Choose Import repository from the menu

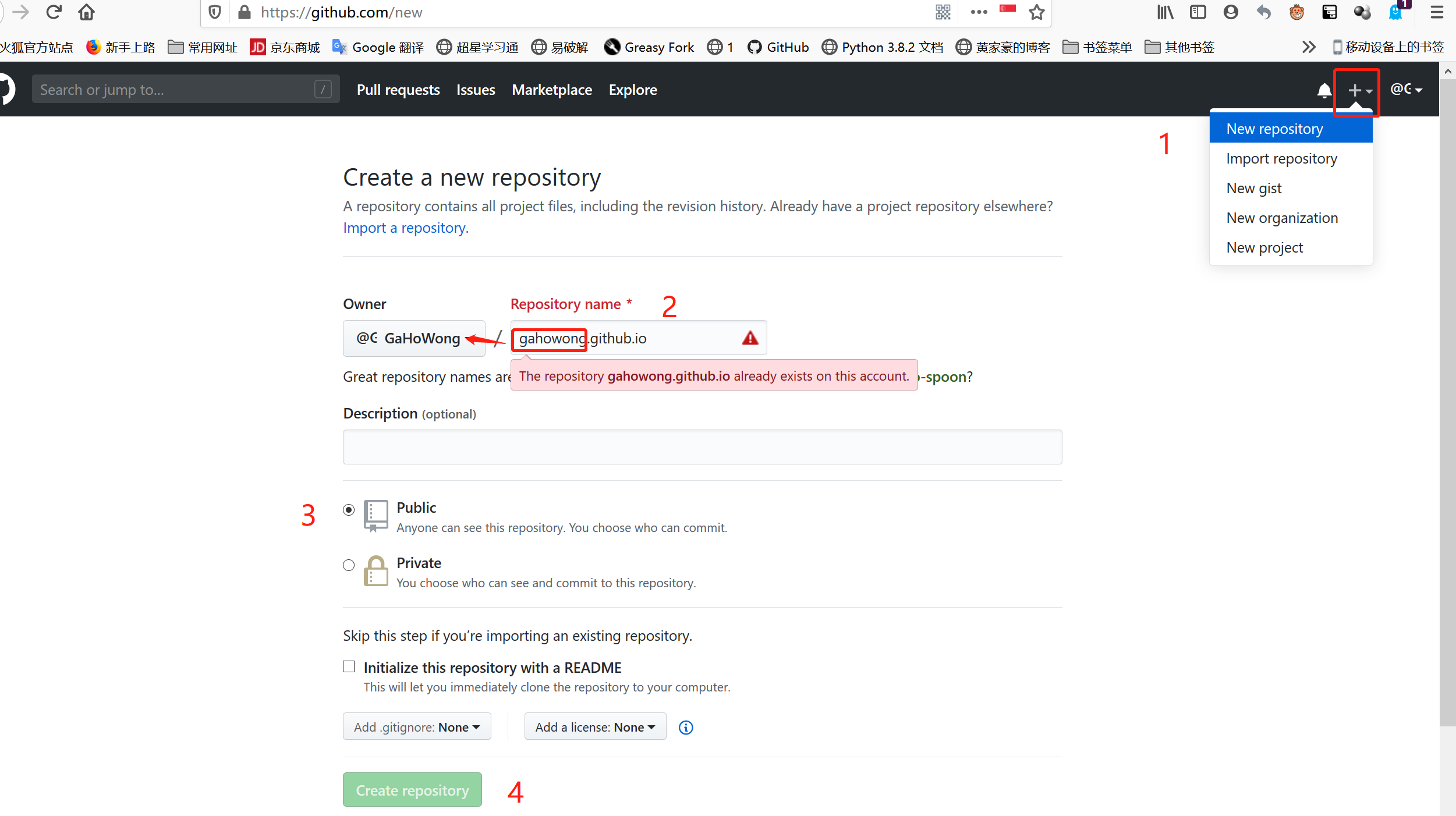pos(1281,158)
